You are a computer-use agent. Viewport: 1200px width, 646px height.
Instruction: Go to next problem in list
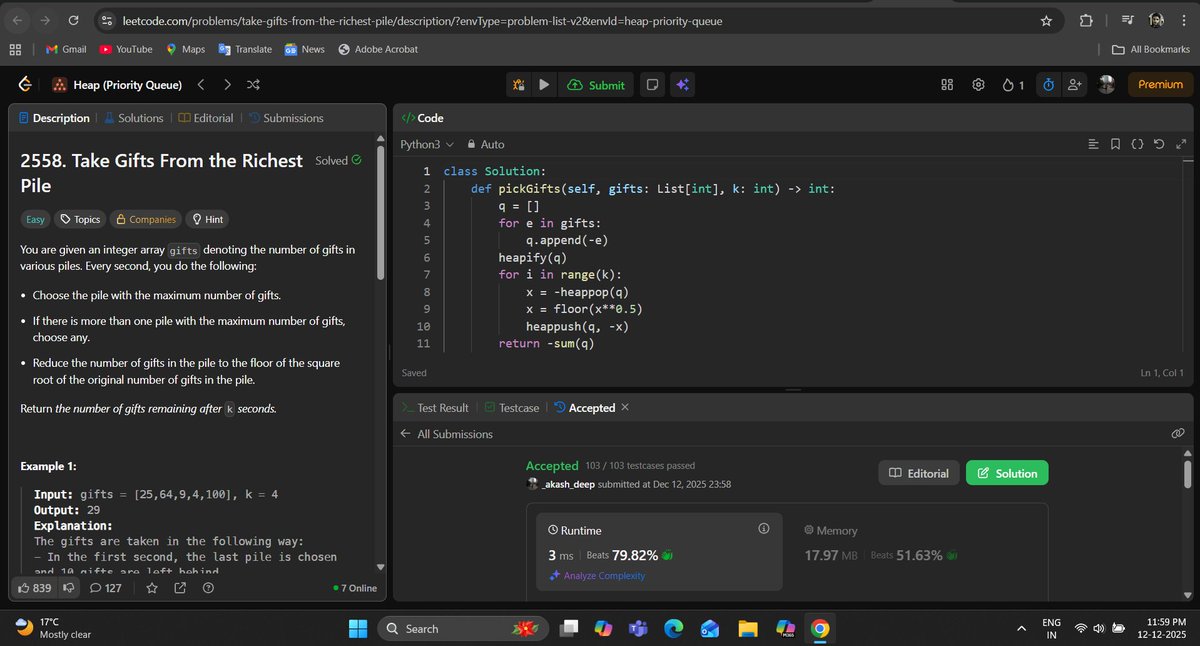tap(227, 85)
